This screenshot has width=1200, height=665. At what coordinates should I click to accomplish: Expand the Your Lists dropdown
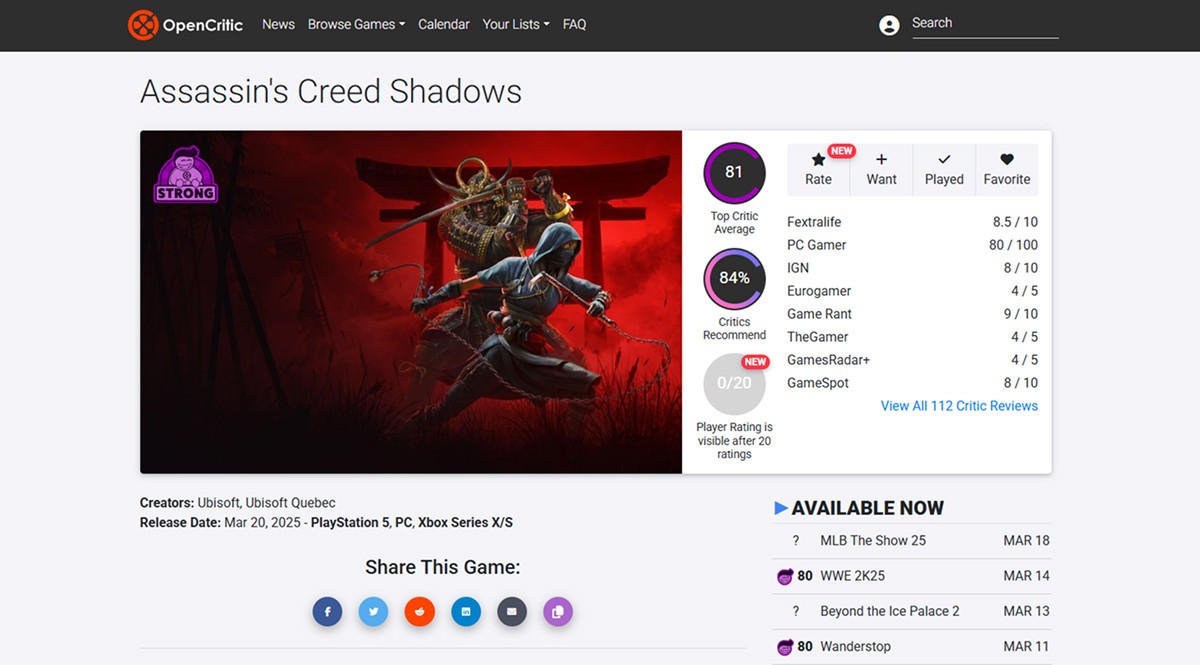tap(516, 24)
